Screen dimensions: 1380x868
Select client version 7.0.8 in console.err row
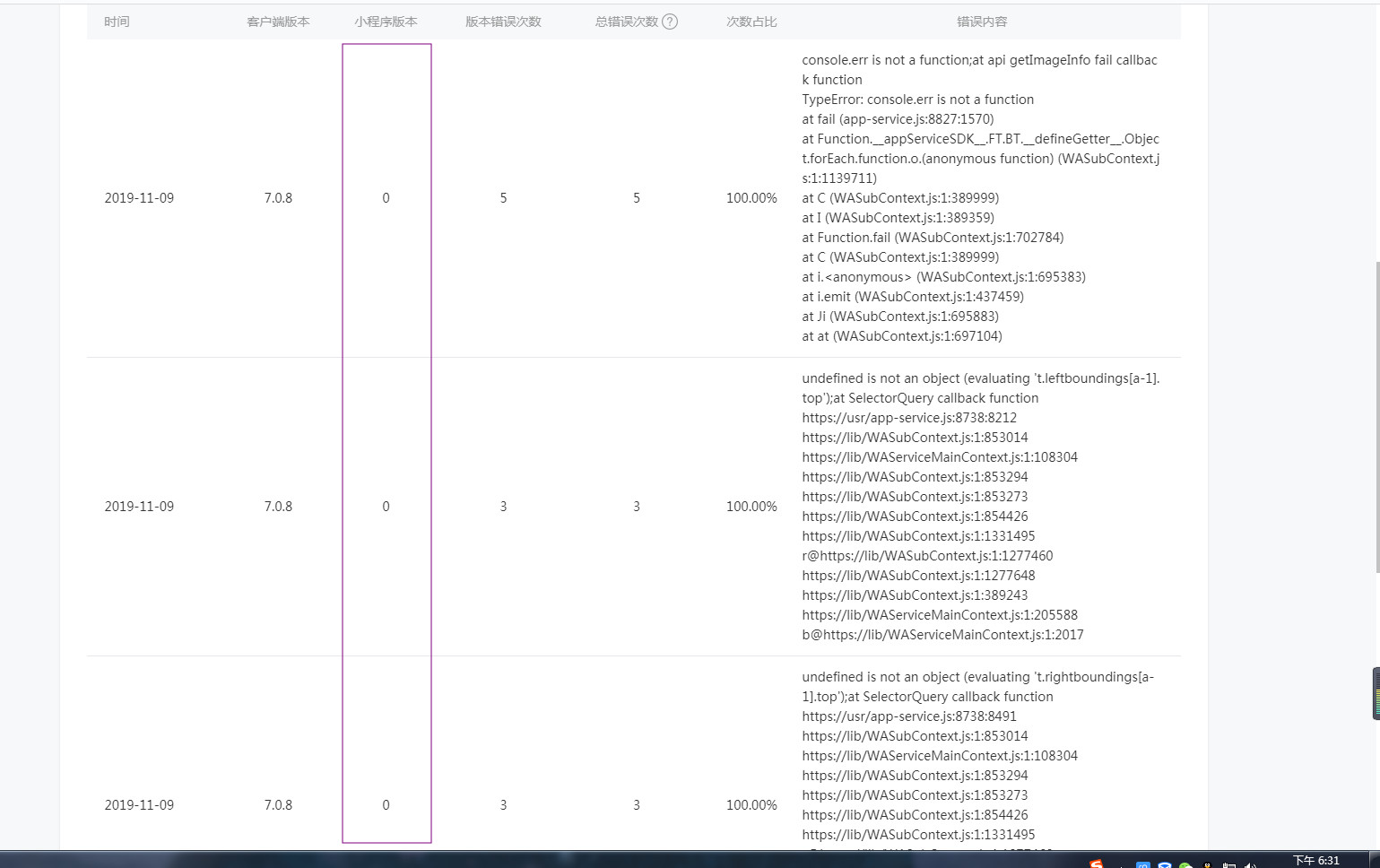(x=278, y=198)
